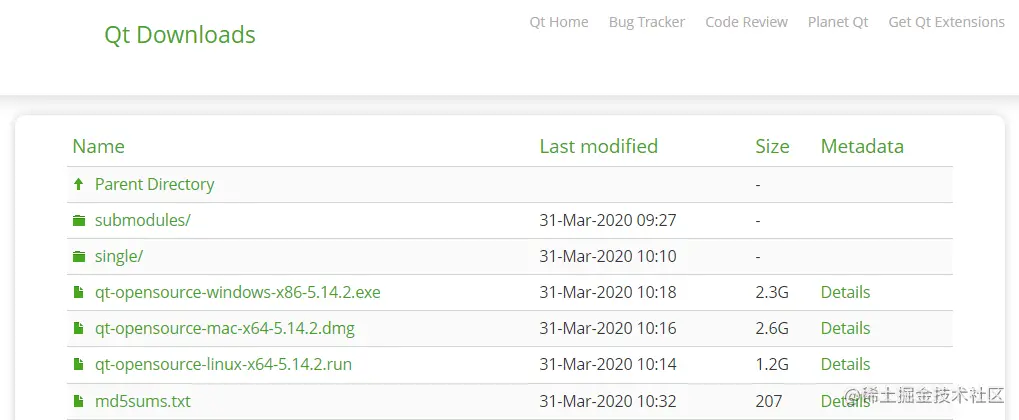
Task: Click the single folder icon
Action: click(x=78, y=257)
